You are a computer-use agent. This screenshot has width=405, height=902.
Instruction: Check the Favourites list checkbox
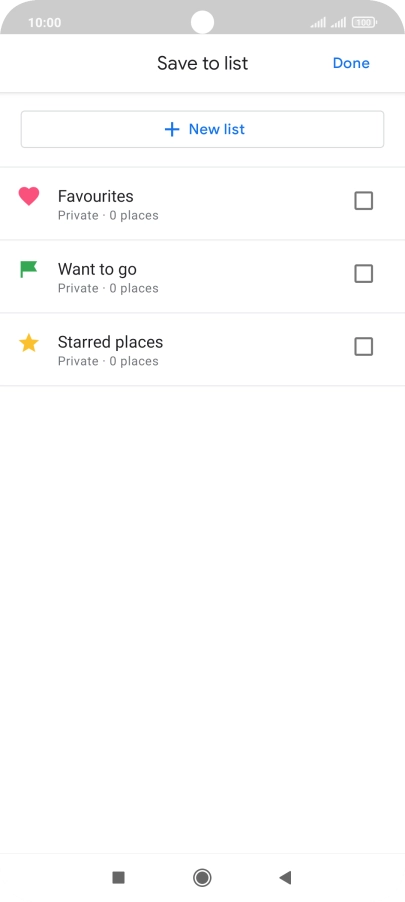click(364, 201)
